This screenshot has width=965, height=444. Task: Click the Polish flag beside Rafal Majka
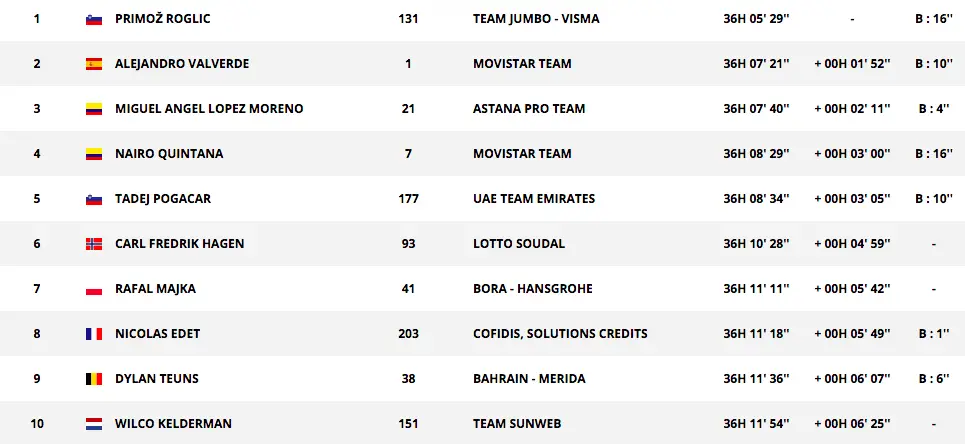point(94,289)
